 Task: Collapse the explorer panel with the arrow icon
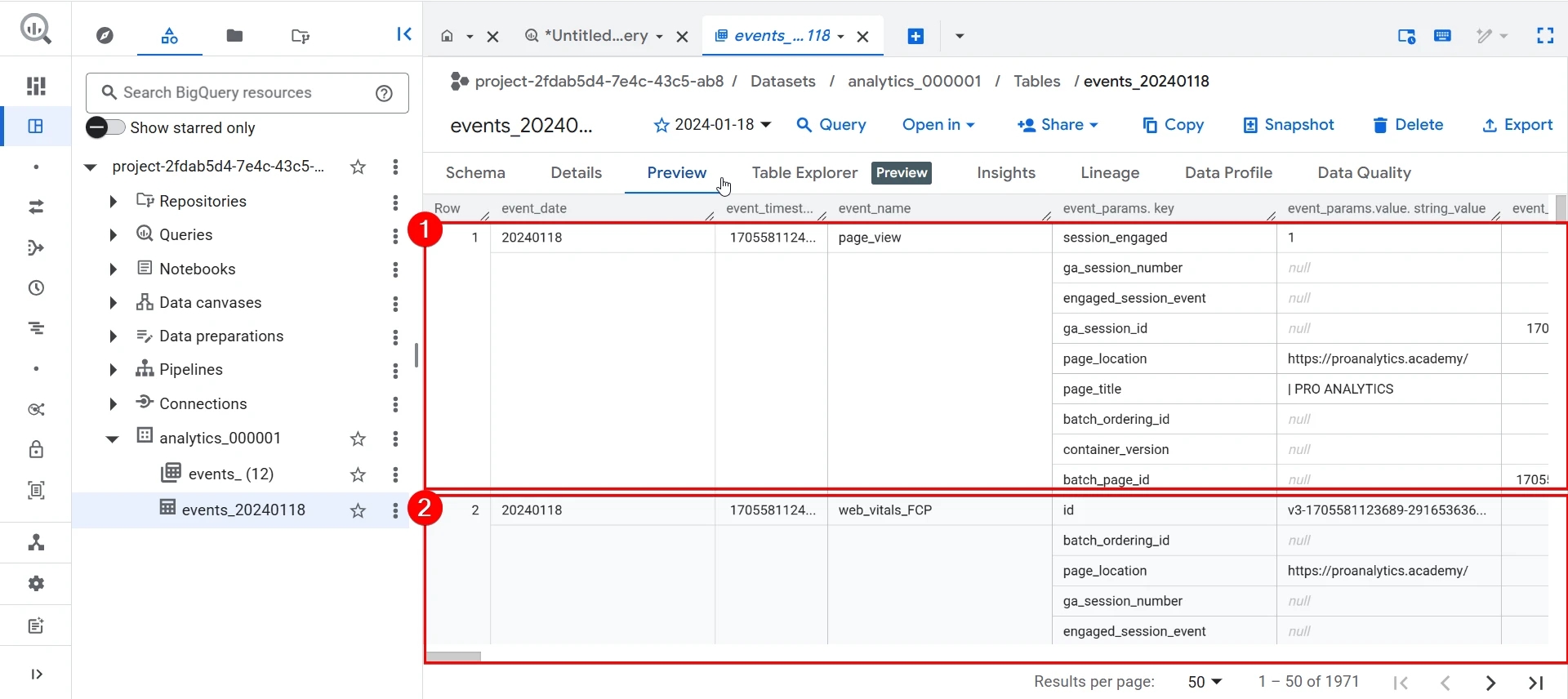(404, 33)
